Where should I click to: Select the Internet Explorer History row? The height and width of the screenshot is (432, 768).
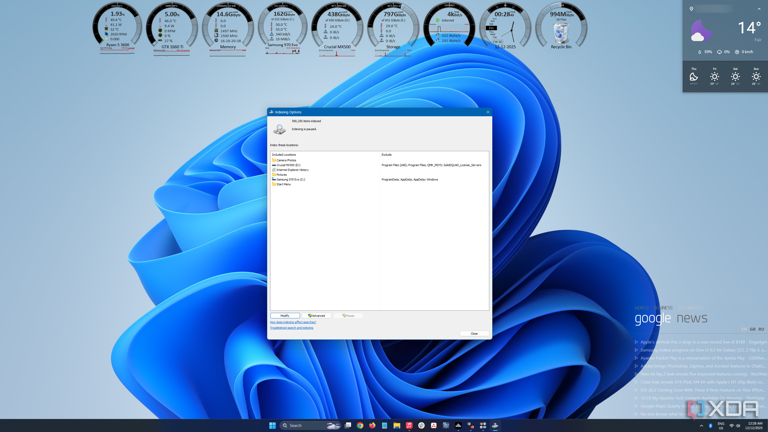tap(290, 170)
